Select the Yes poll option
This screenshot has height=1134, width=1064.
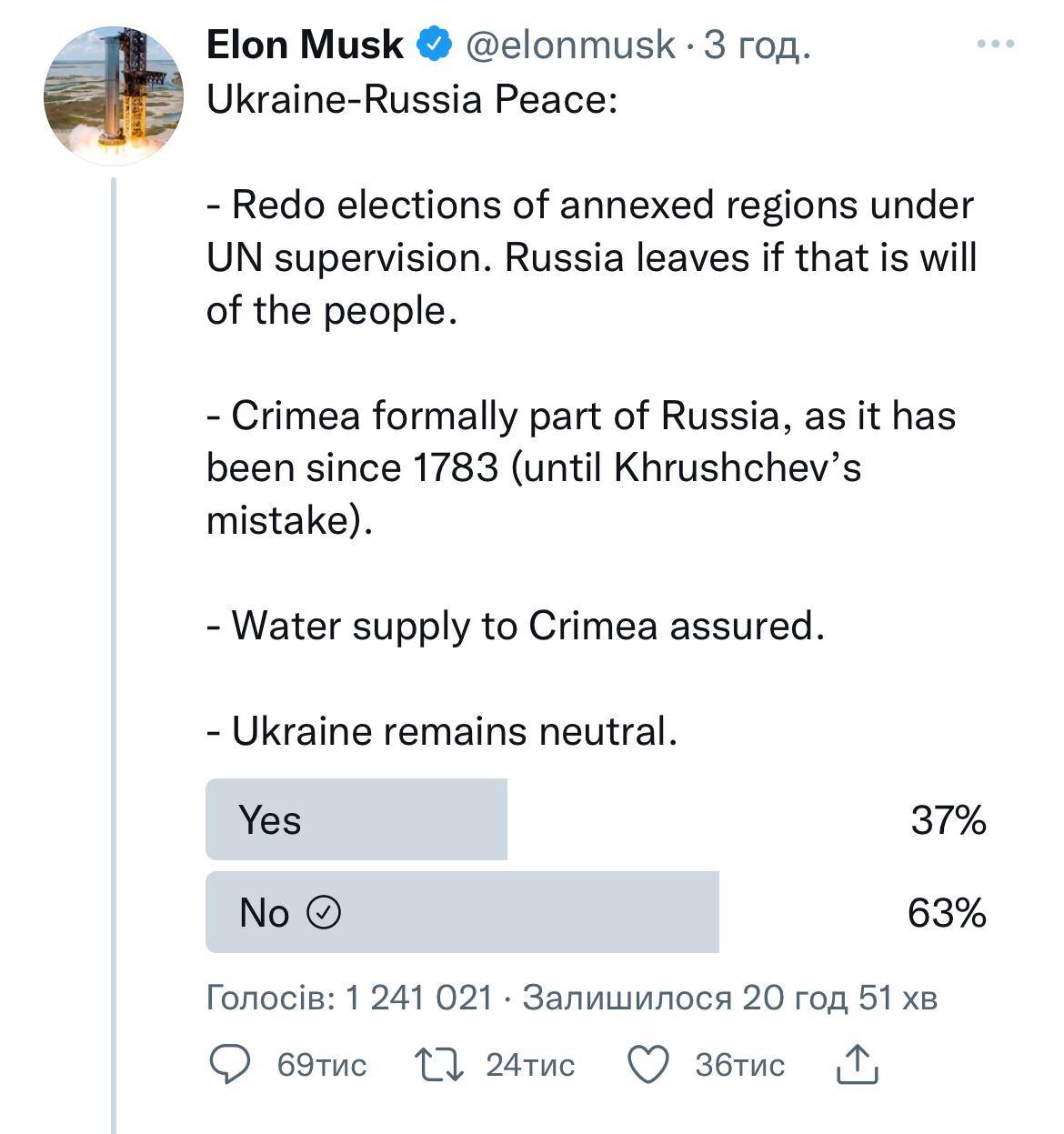point(356,819)
